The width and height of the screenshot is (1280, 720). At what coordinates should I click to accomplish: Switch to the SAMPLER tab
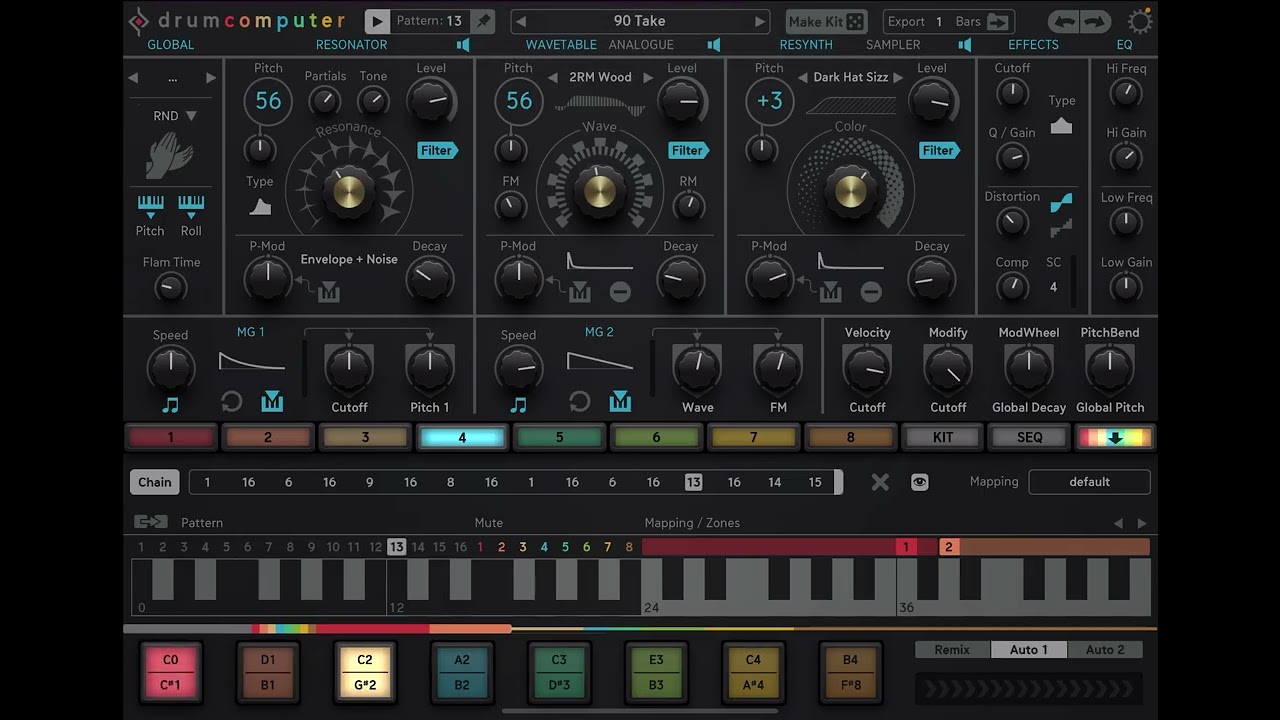point(893,45)
